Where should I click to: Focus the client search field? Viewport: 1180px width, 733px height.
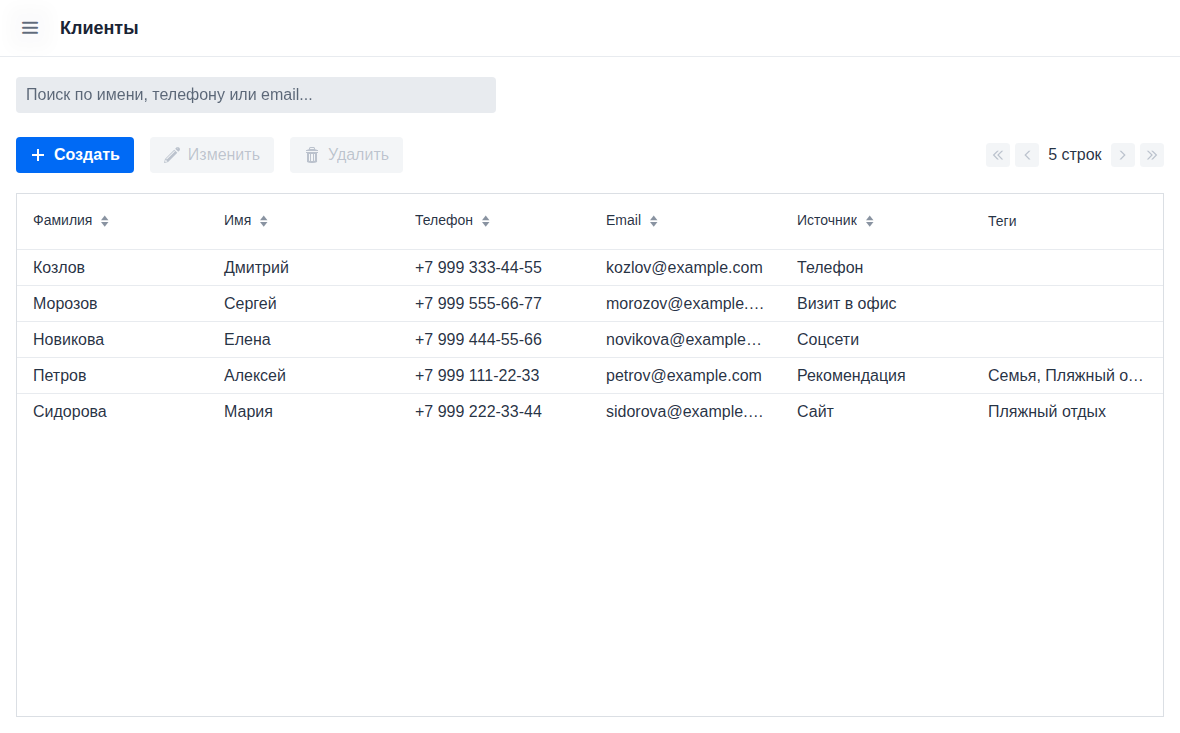(x=256, y=95)
